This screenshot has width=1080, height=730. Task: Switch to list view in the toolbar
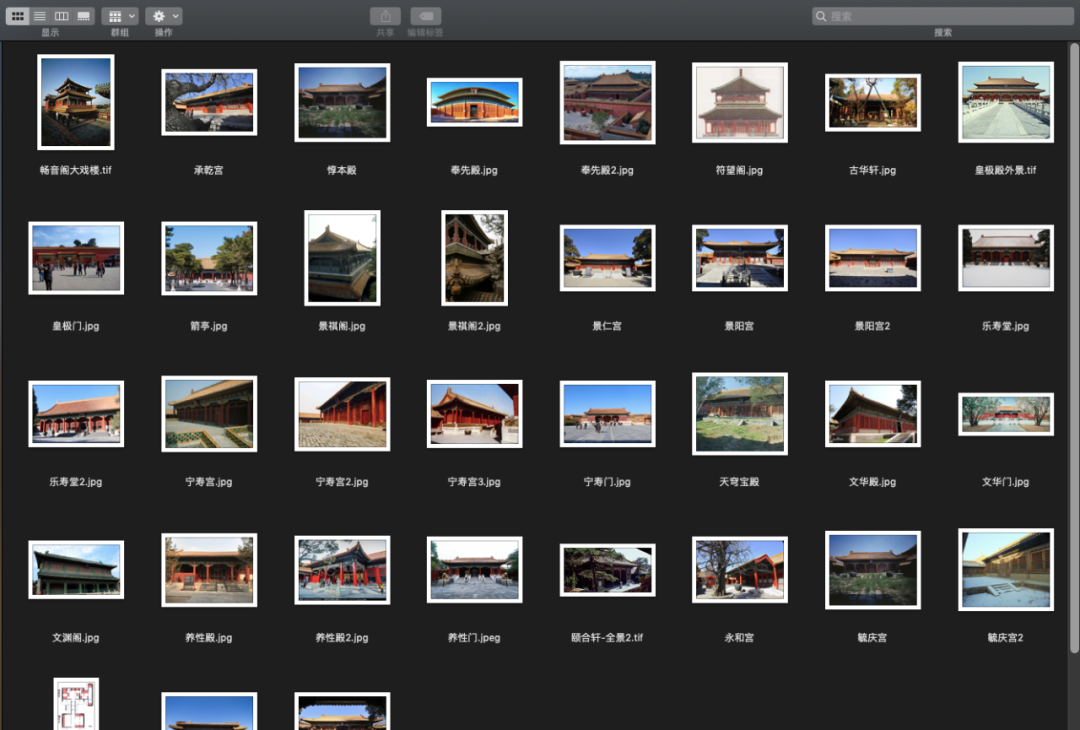pos(40,16)
